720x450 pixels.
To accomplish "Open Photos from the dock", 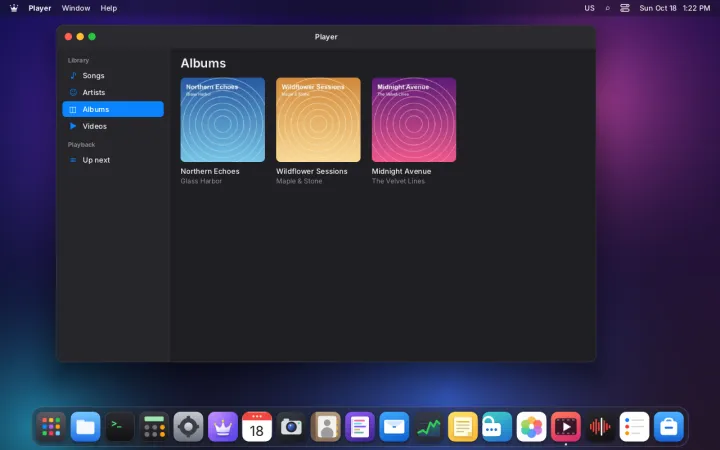I will coord(531,427).
